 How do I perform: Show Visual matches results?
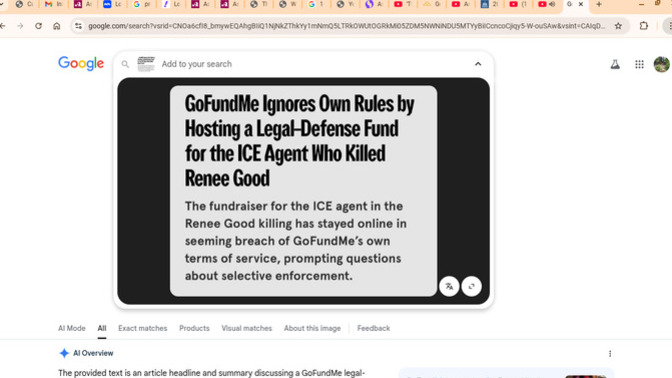[x=246, y=328]
